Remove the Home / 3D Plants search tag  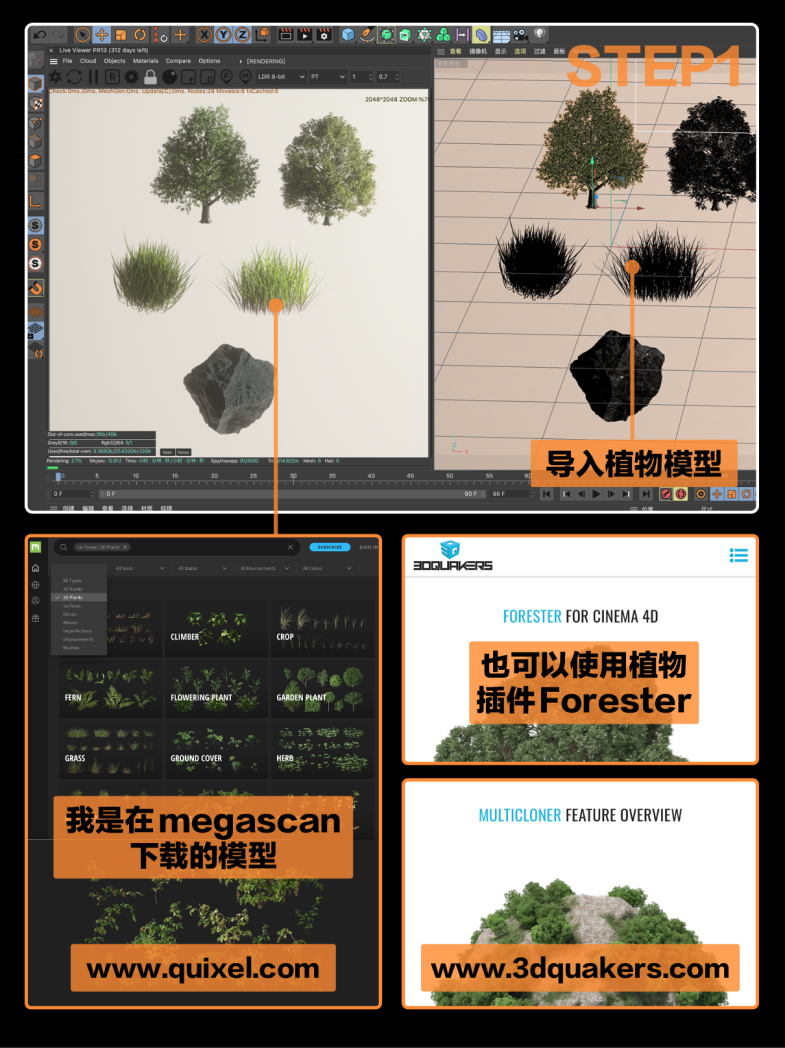coord(125,547)
